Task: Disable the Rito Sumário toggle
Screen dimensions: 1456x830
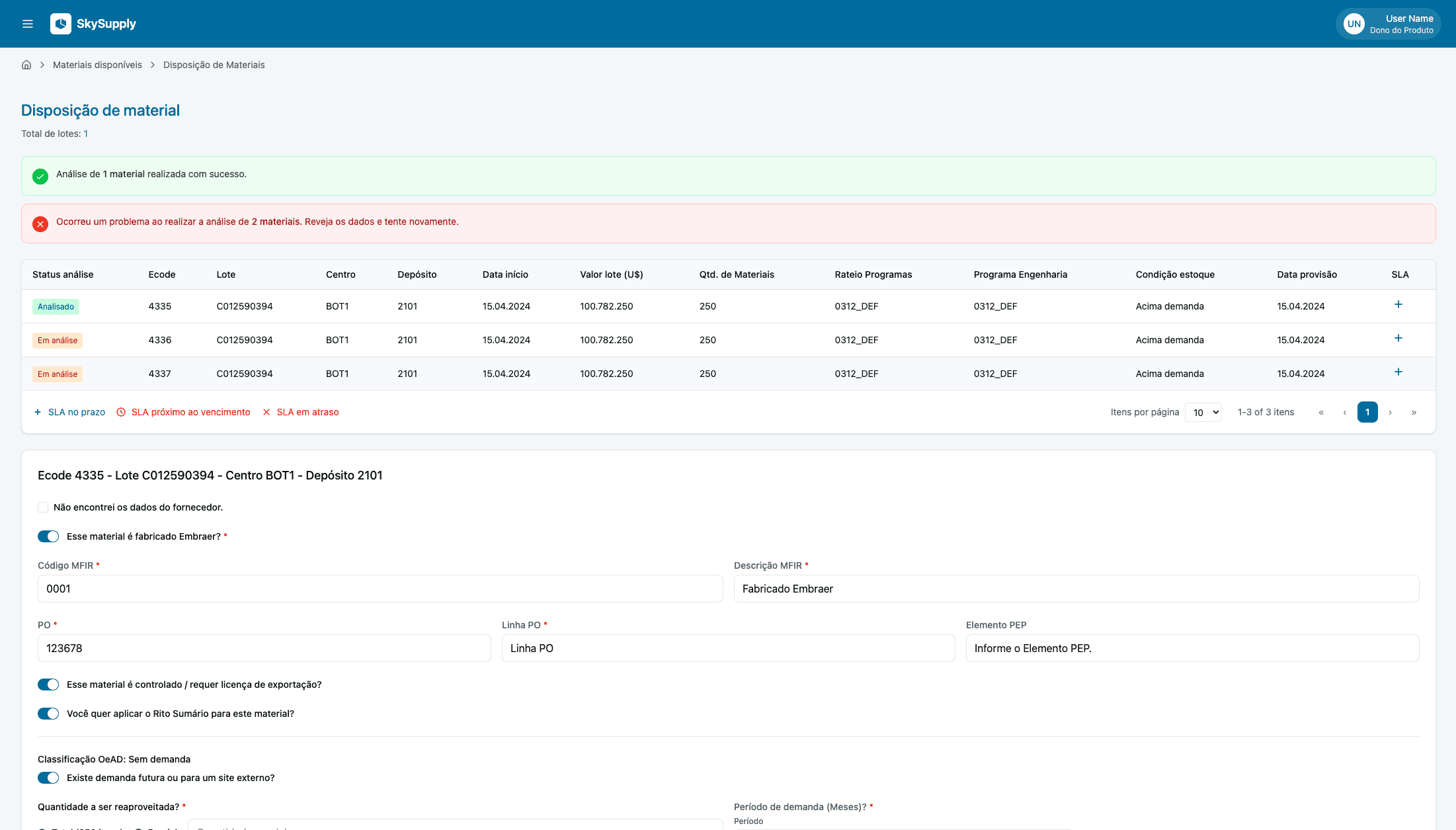Action: click(x=48, y=714)
